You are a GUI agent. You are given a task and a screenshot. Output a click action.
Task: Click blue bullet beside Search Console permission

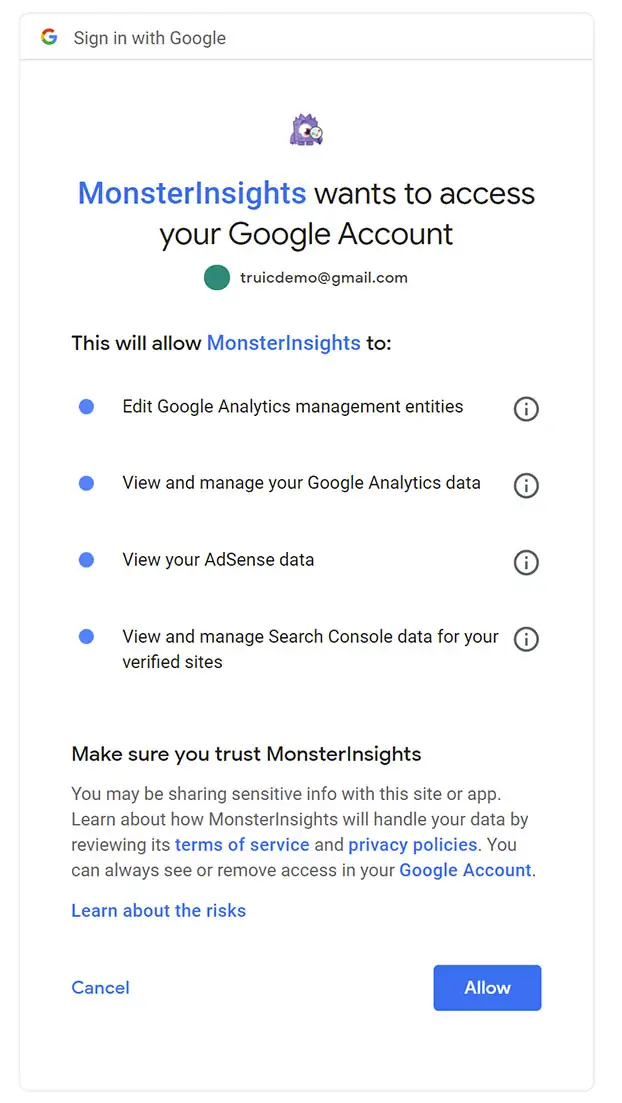point(87,637)
